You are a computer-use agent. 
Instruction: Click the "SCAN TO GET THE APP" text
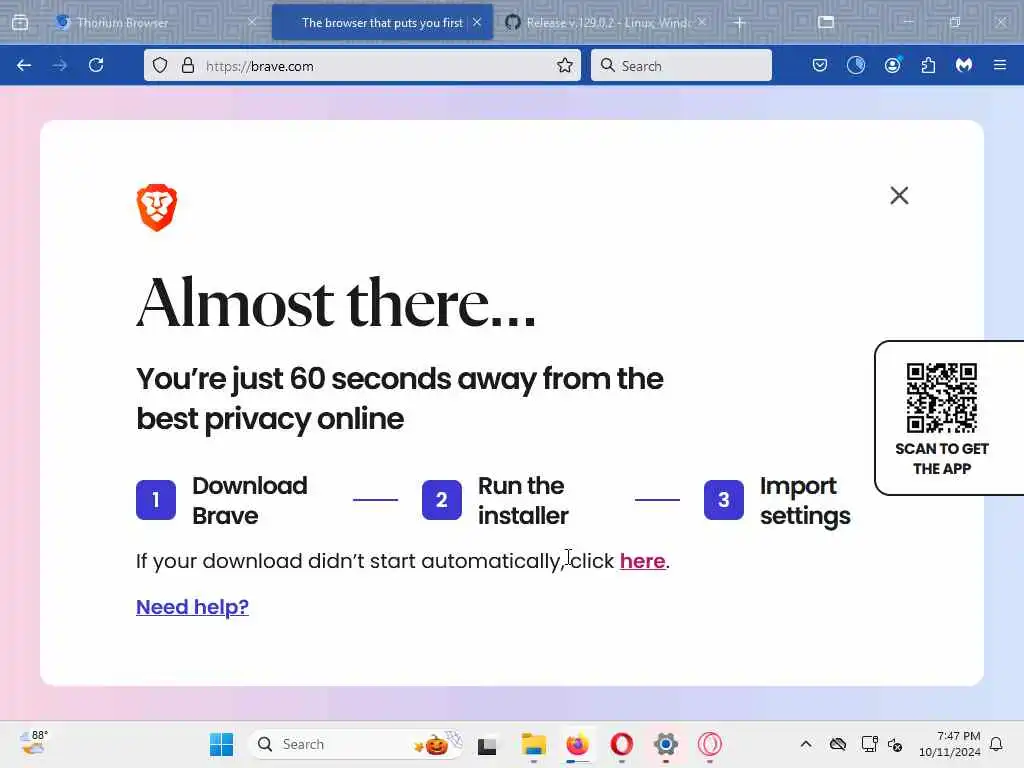(x=942, y=458)
